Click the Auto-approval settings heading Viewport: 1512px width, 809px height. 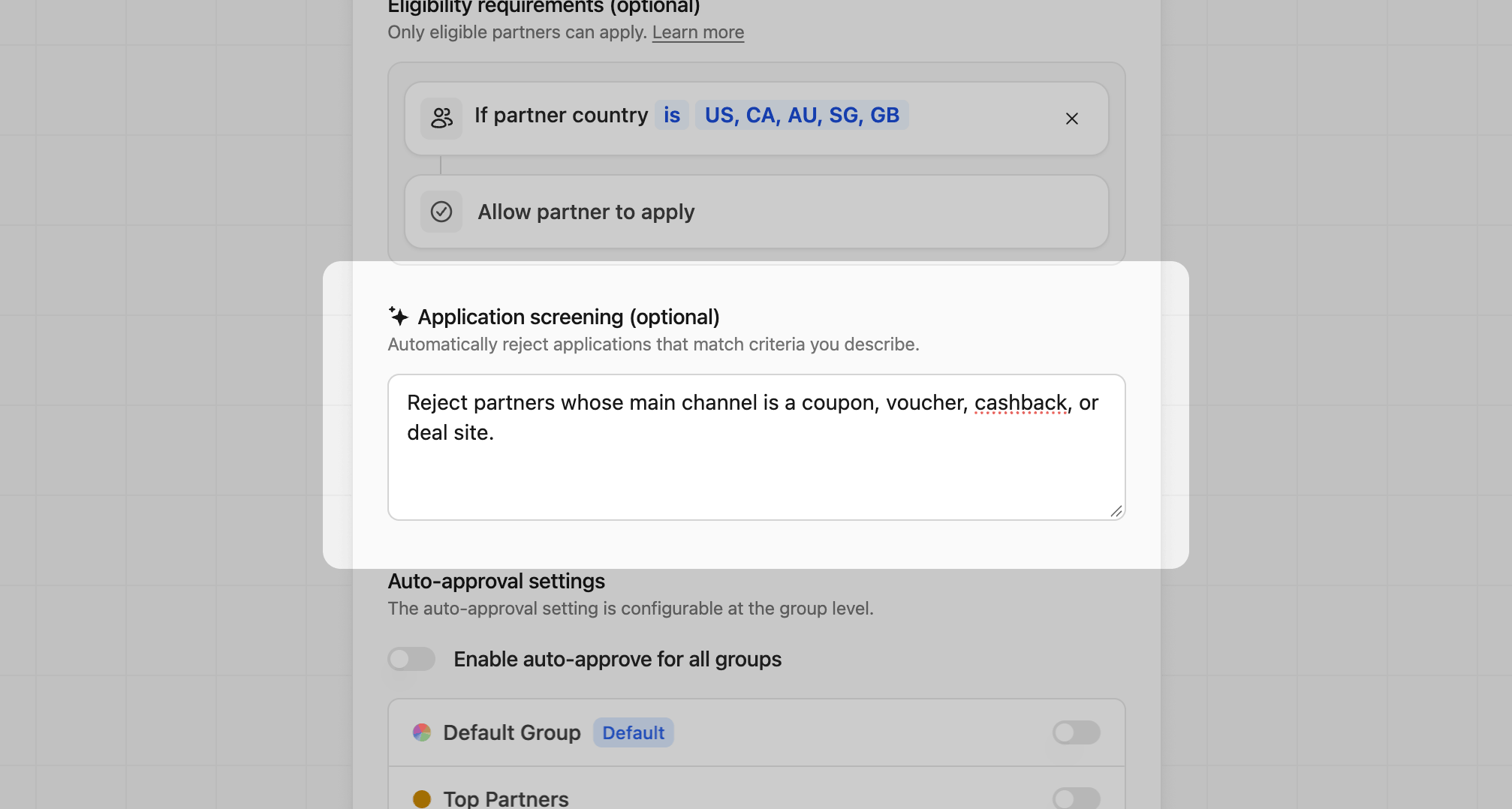[496, 581]
